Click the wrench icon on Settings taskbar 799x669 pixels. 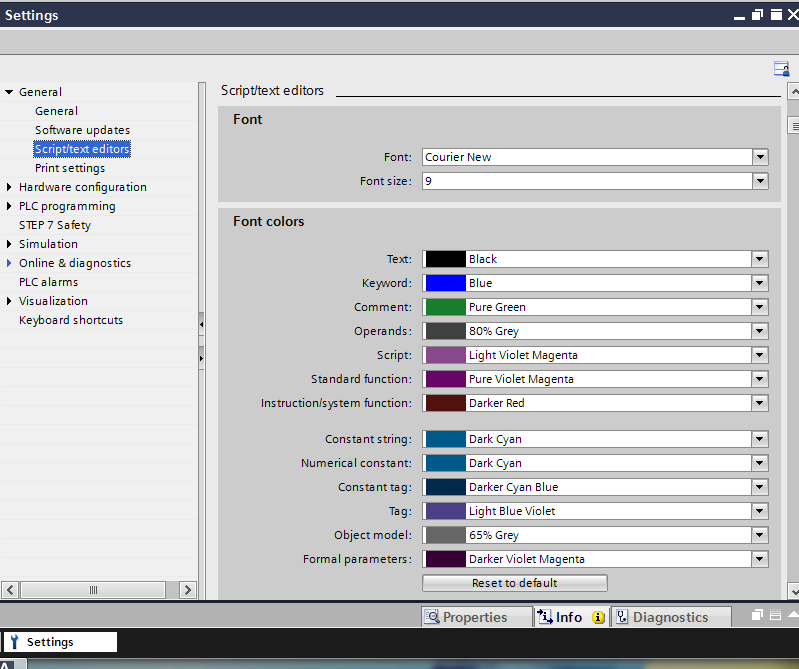(x=14, y=641)
